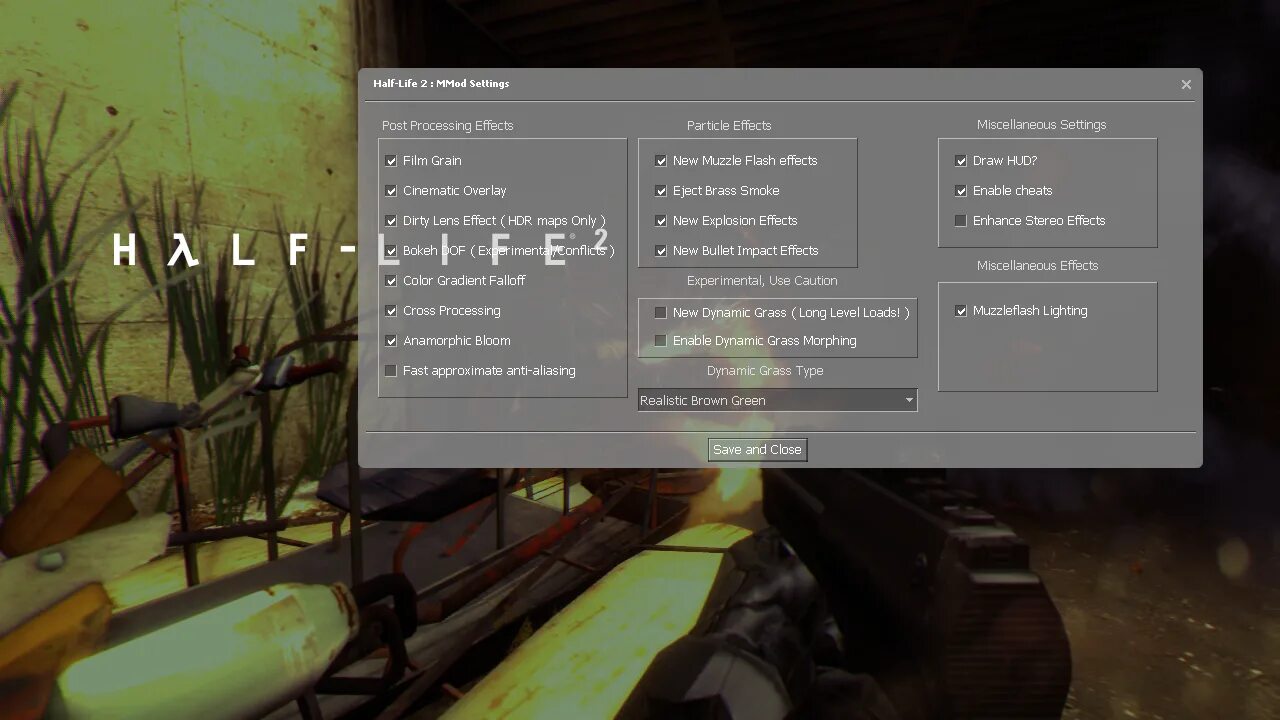Toggle Bokeh DOF experimental checkbox
1280x720 pixels.
[391, 251]
